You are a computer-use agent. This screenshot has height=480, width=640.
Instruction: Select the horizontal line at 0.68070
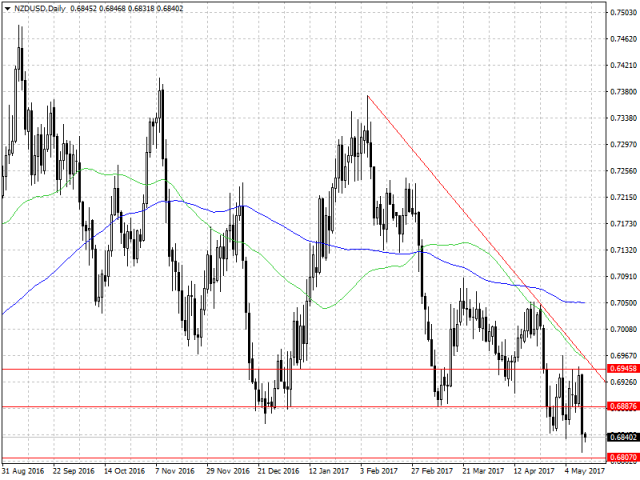tap(304, 458)
